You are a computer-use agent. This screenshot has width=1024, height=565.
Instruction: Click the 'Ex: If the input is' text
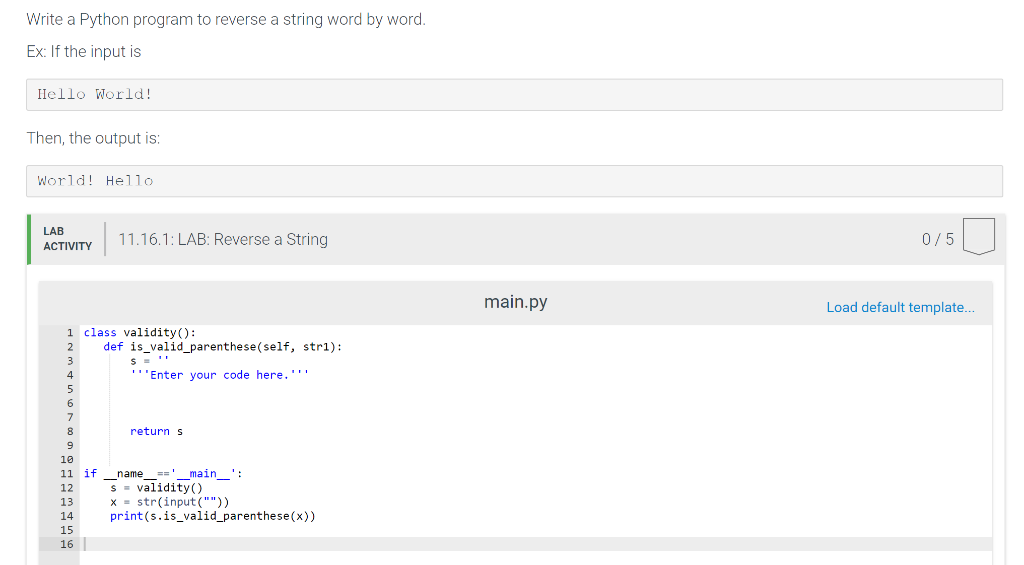point(84,52)
